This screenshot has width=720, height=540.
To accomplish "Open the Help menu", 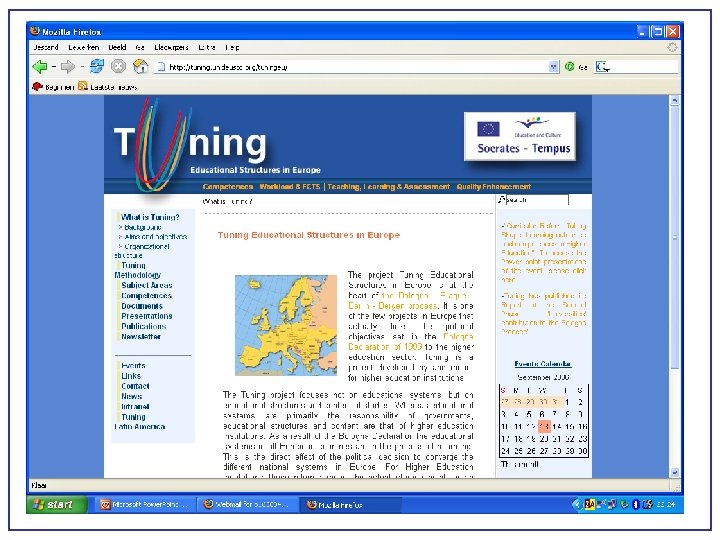I will 232,47.
